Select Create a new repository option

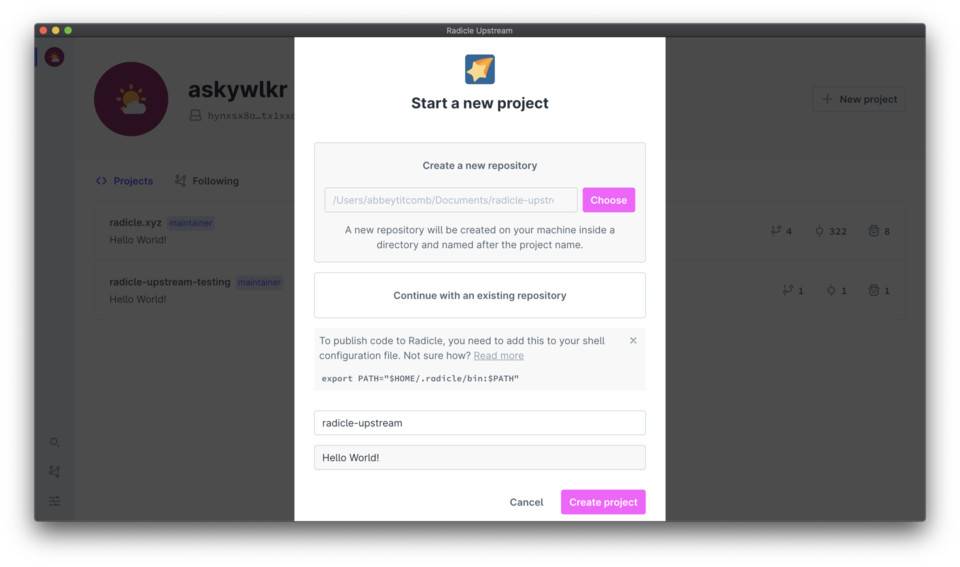[480, 166]
